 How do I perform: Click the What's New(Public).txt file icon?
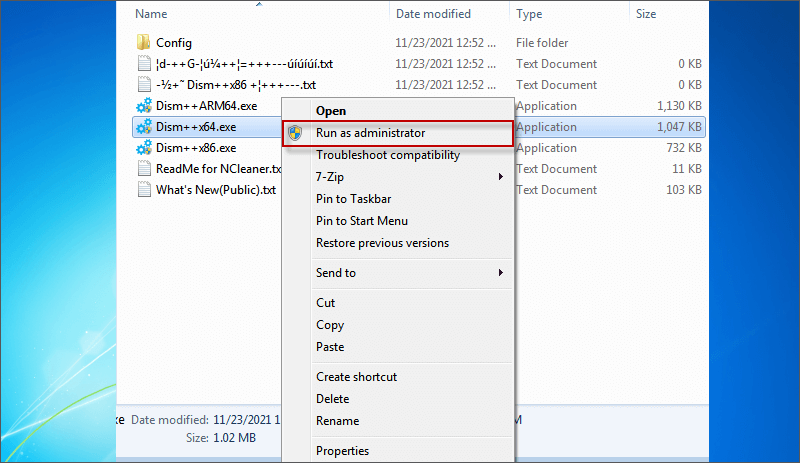tap(144, 189)
